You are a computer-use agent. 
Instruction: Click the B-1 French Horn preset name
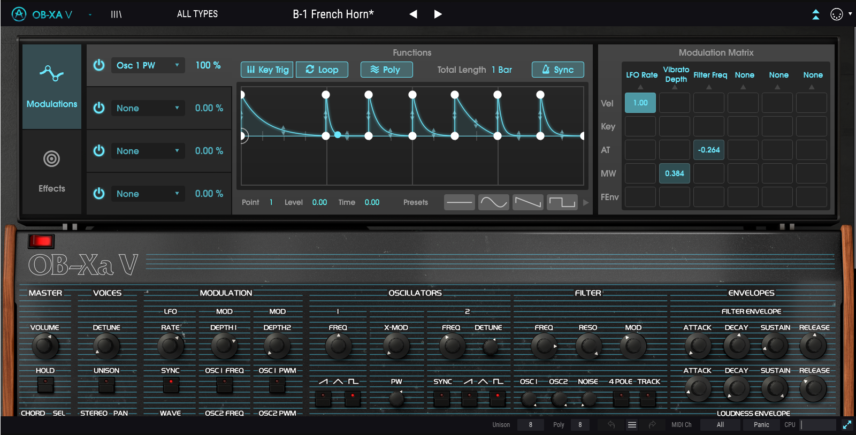[x=333, y=14]
